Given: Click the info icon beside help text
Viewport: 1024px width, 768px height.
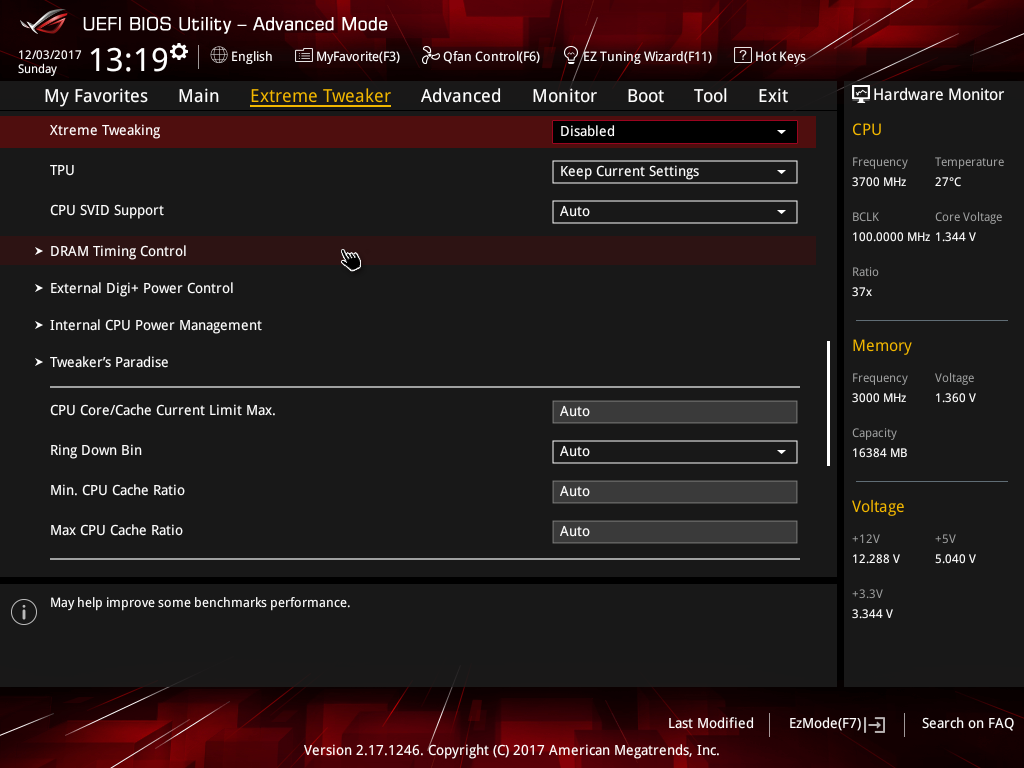Looking at the screenshot, I should coord(24,612).
